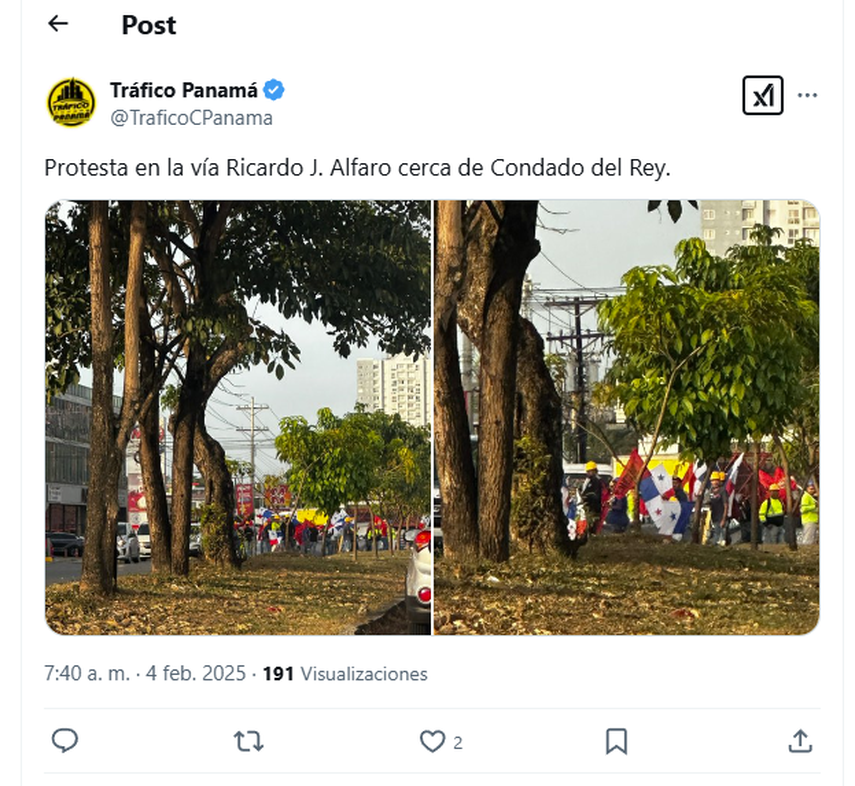This screenshot has height=786, width=855.
Task: Click the like count number 2
Action: pos(458,742)
